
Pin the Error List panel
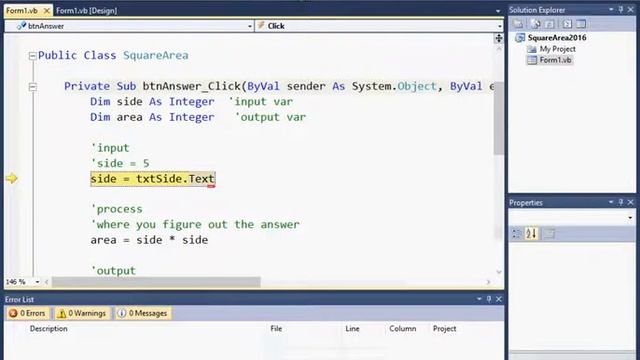pyautogui.click(x=489, y=299)
